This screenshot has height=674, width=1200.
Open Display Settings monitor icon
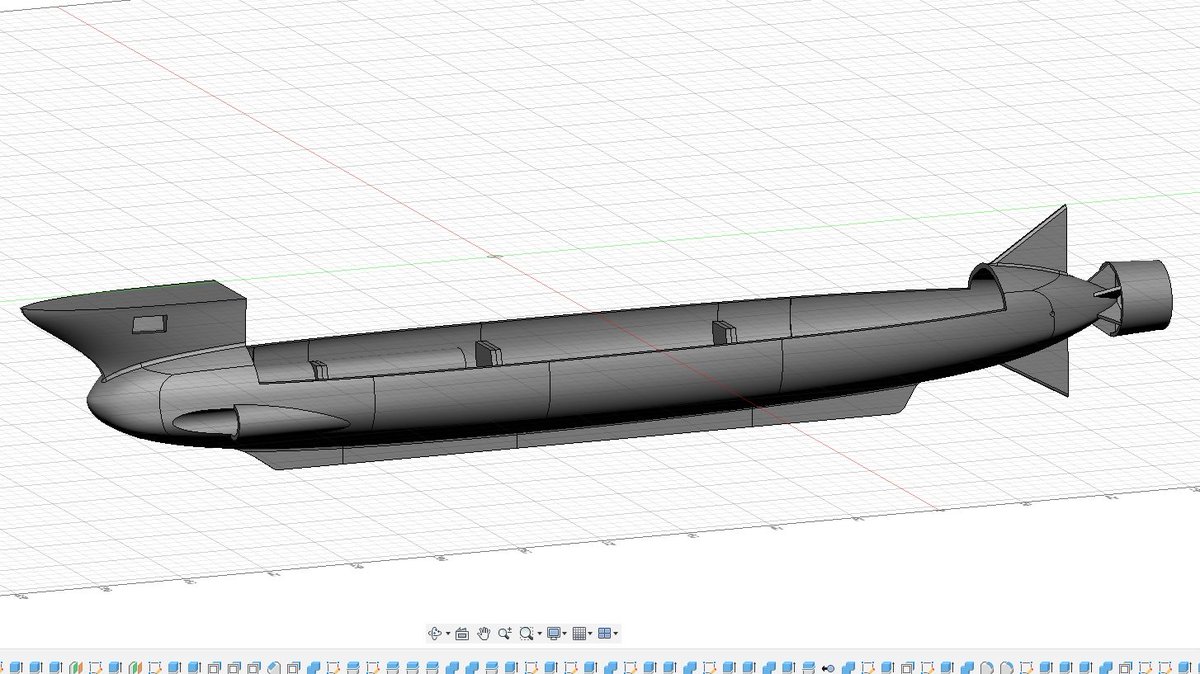[x=554, y=633]
